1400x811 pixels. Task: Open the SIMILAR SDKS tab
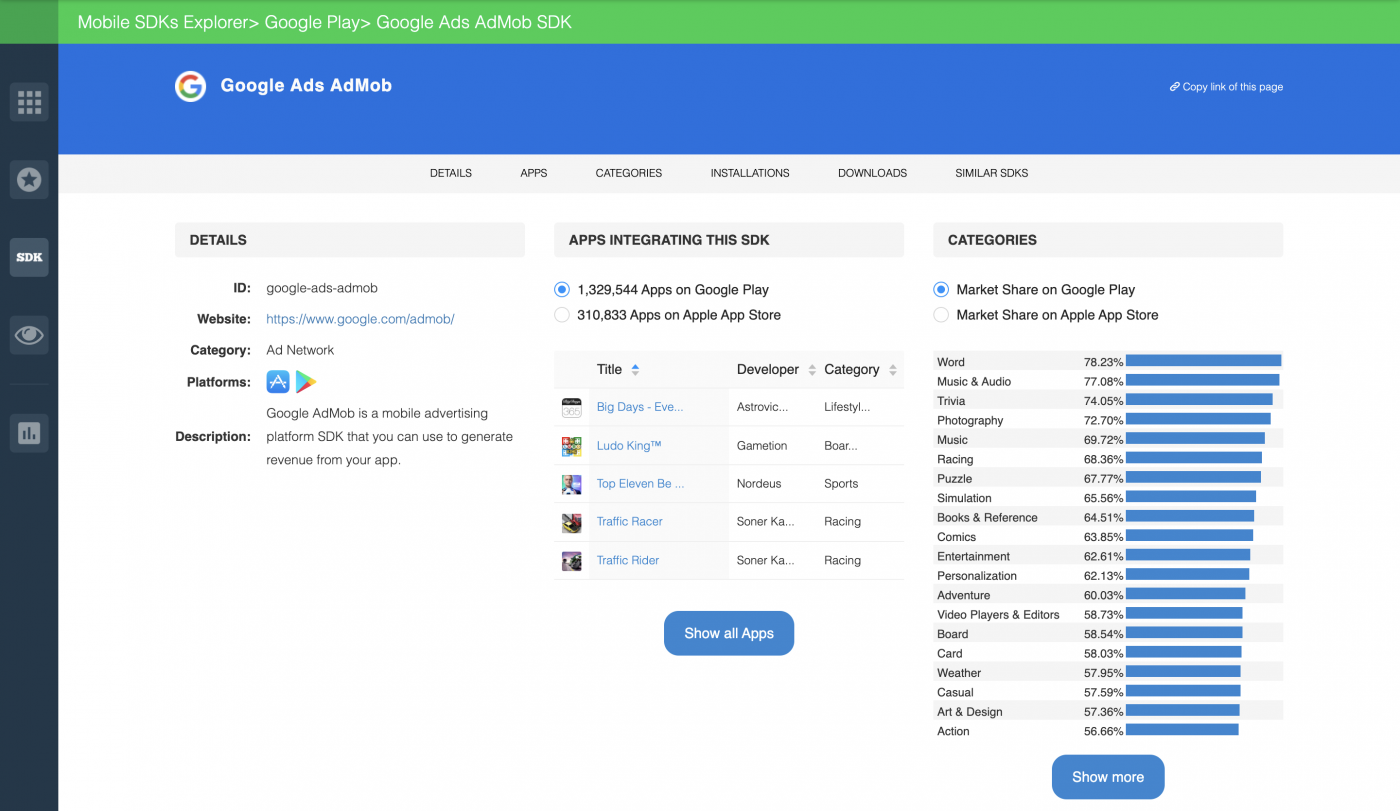(x=991, y=173)
